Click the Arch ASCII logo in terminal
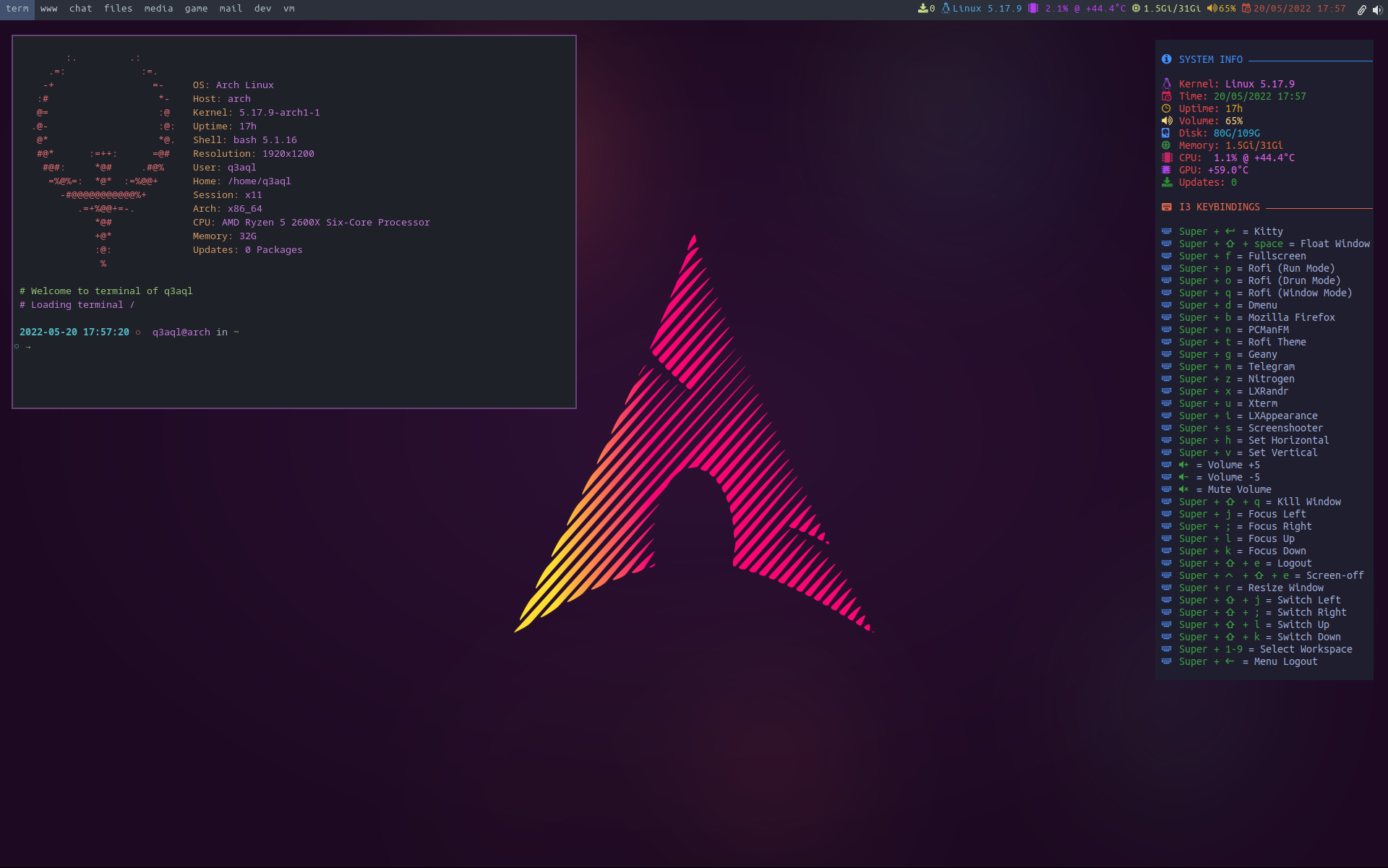The height and width of the screenshot is (868, 1388). point(104,160)
